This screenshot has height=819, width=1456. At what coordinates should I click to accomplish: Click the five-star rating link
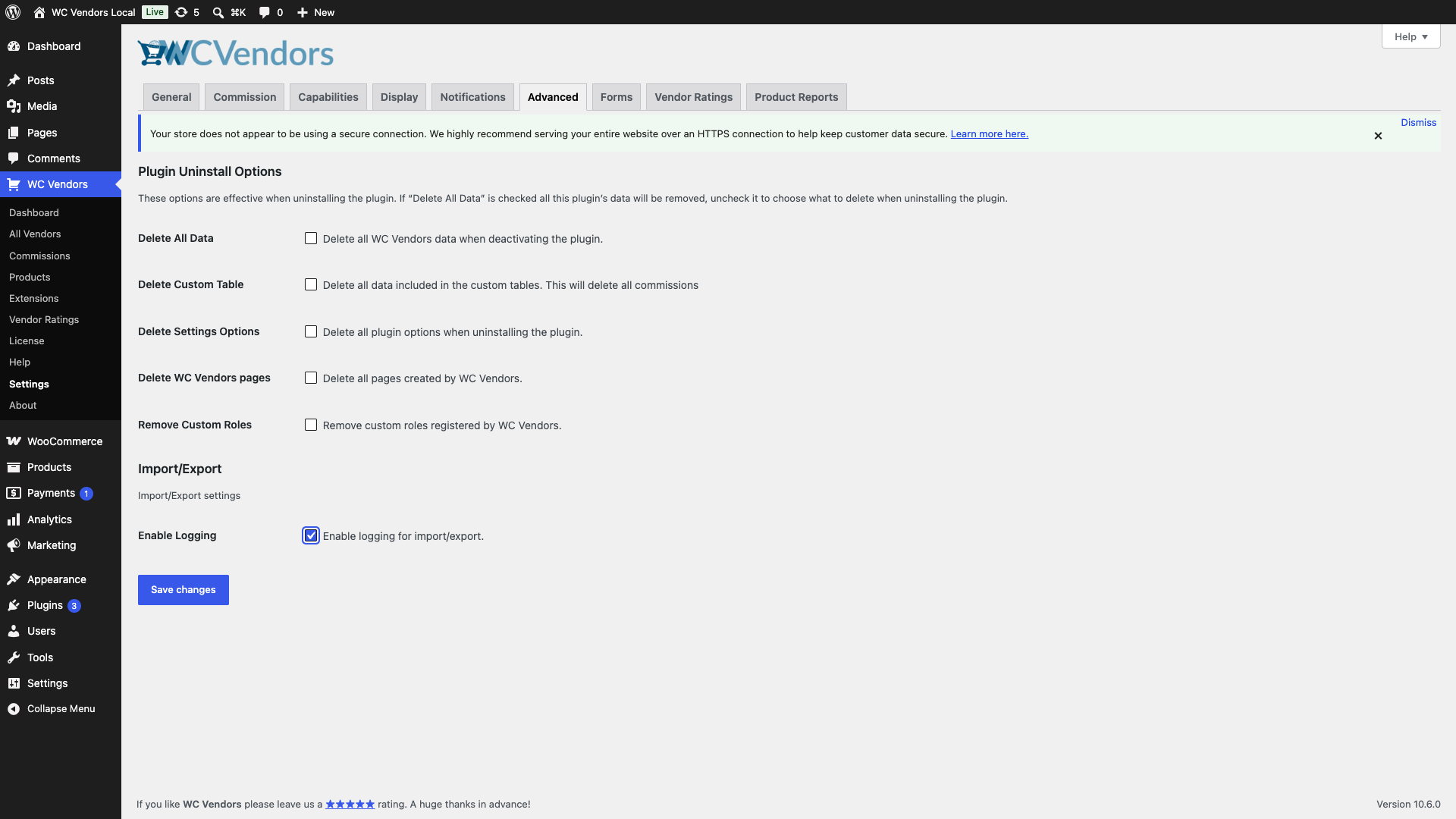click(350, 805)
